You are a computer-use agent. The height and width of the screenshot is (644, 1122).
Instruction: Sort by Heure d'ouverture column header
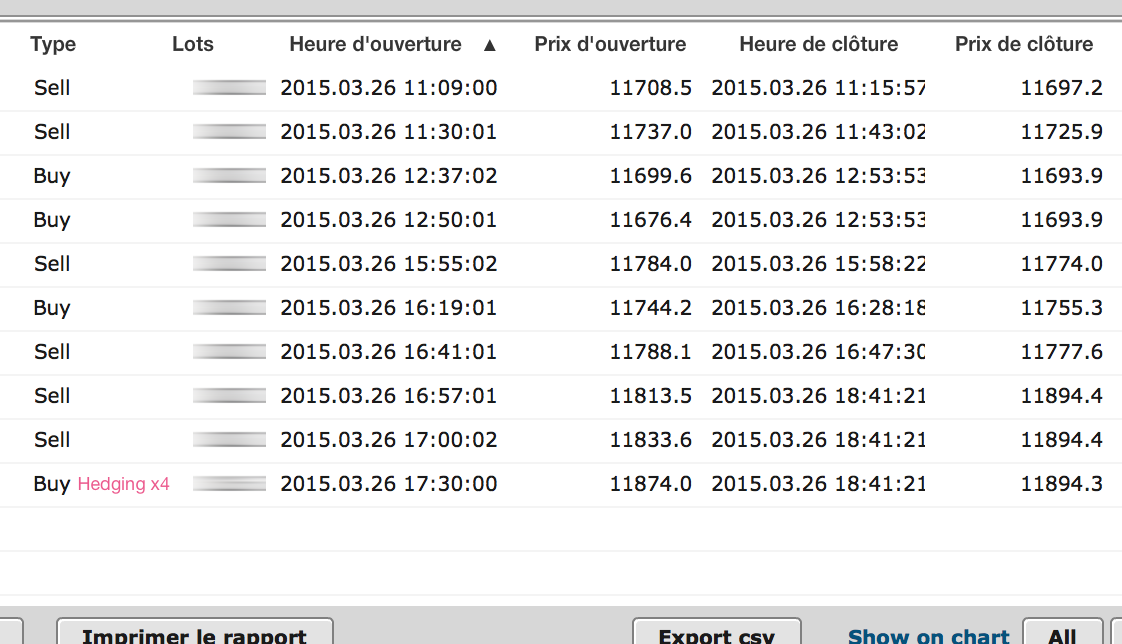click(x=375, y=44)
